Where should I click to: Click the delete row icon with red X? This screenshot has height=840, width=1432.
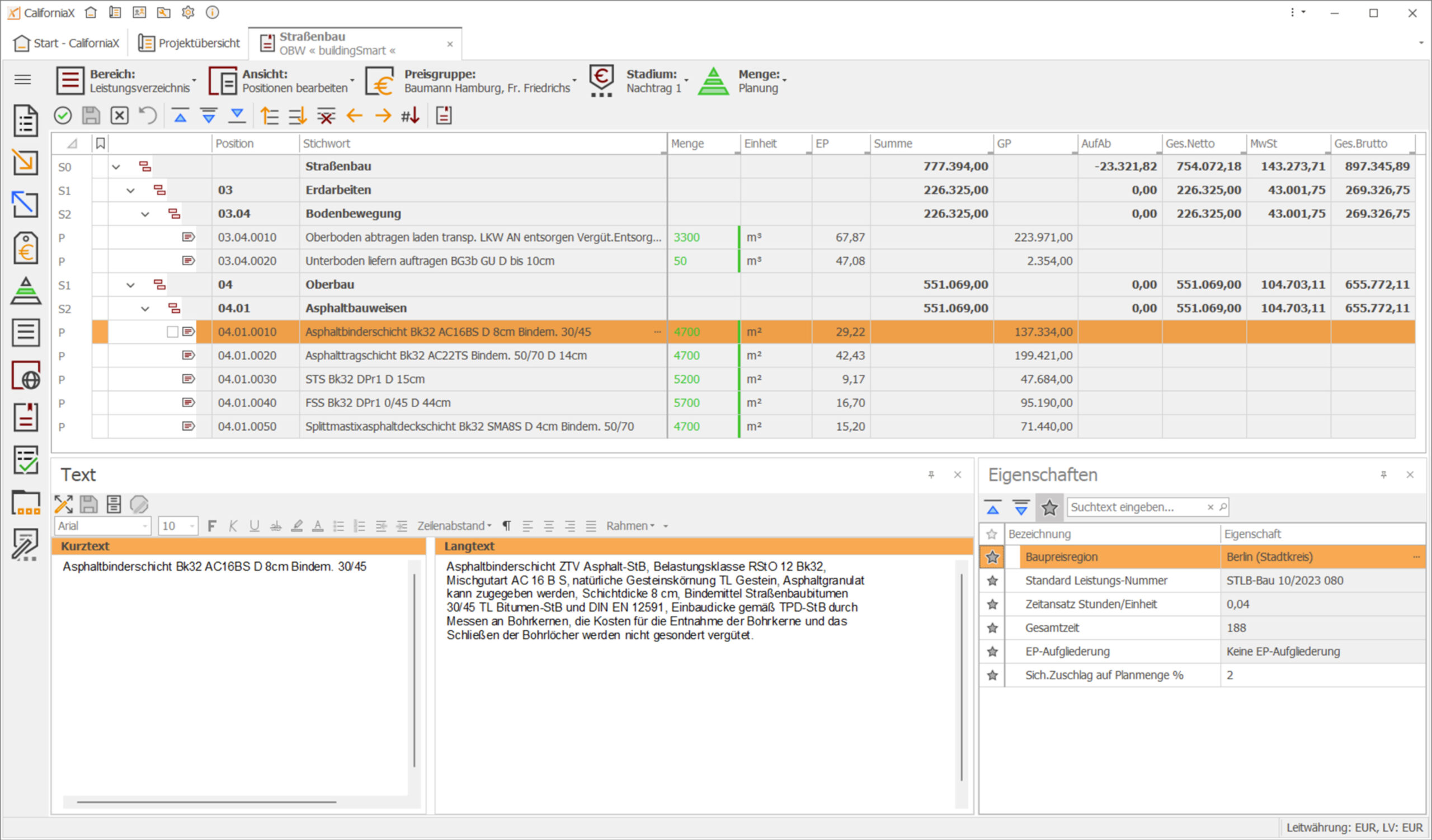pyautogui.click(x=326, y=116)
